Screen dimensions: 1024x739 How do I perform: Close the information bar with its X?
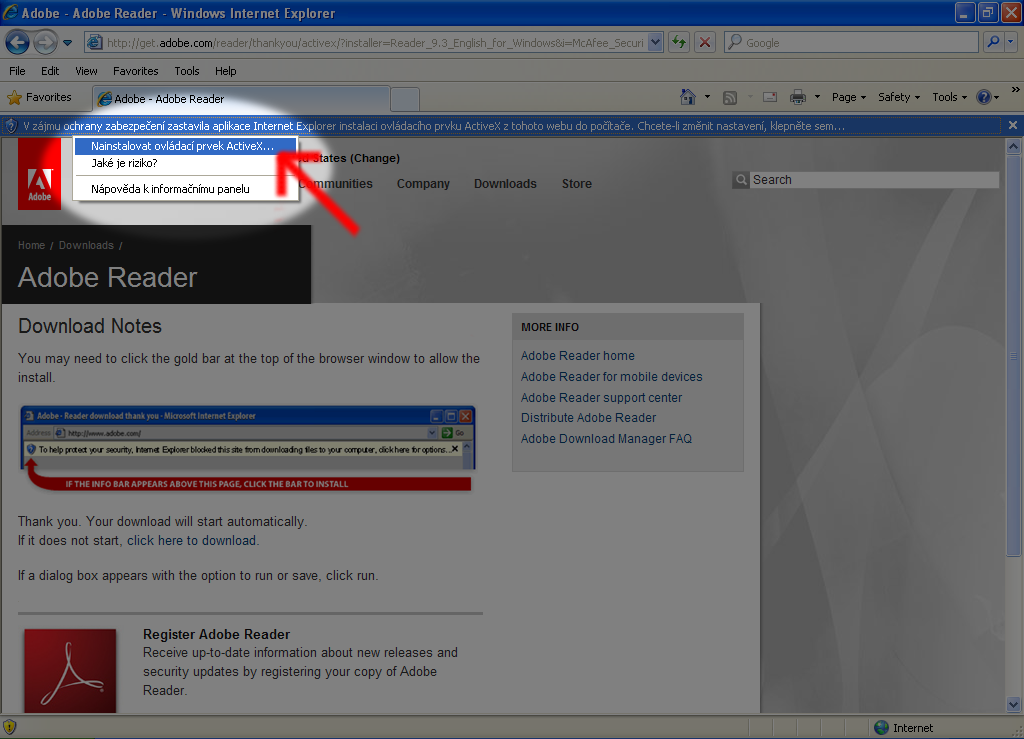coord(1012,125)
